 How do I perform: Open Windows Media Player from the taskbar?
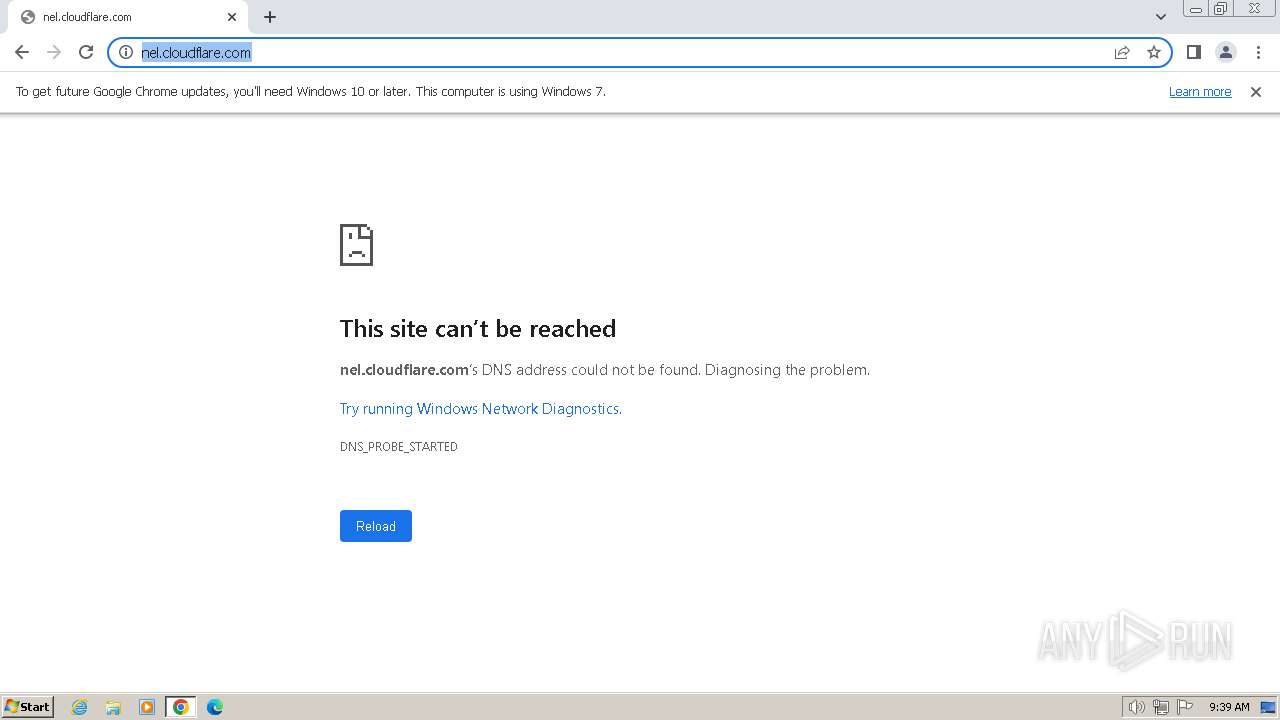[147, 707]
